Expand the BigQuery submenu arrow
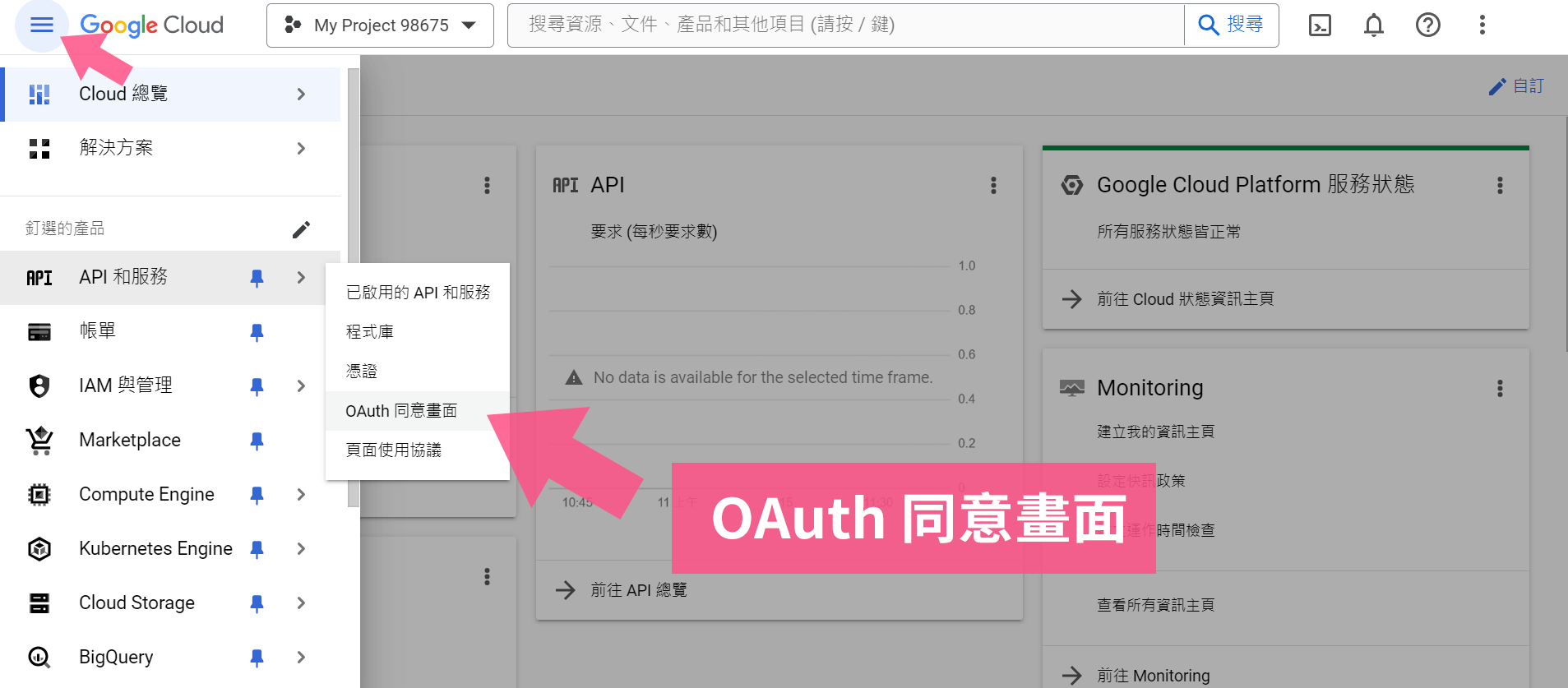Screen dimensions: 1568x688 point(301,658)
